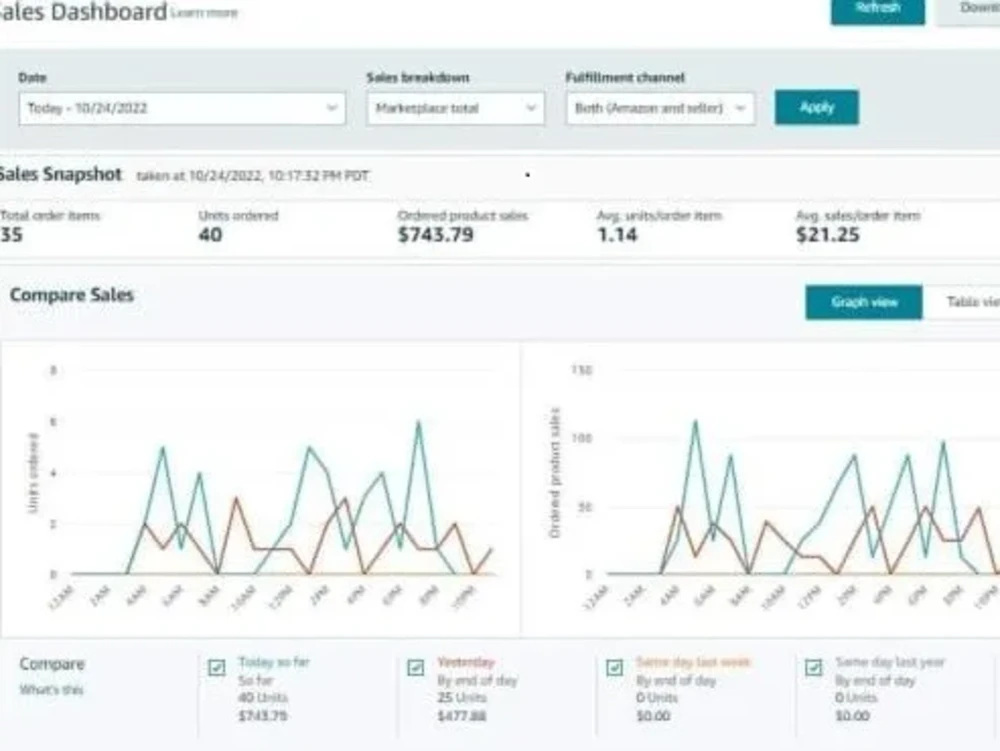Toggle the Same day last week checkbox

click(614, 667)
